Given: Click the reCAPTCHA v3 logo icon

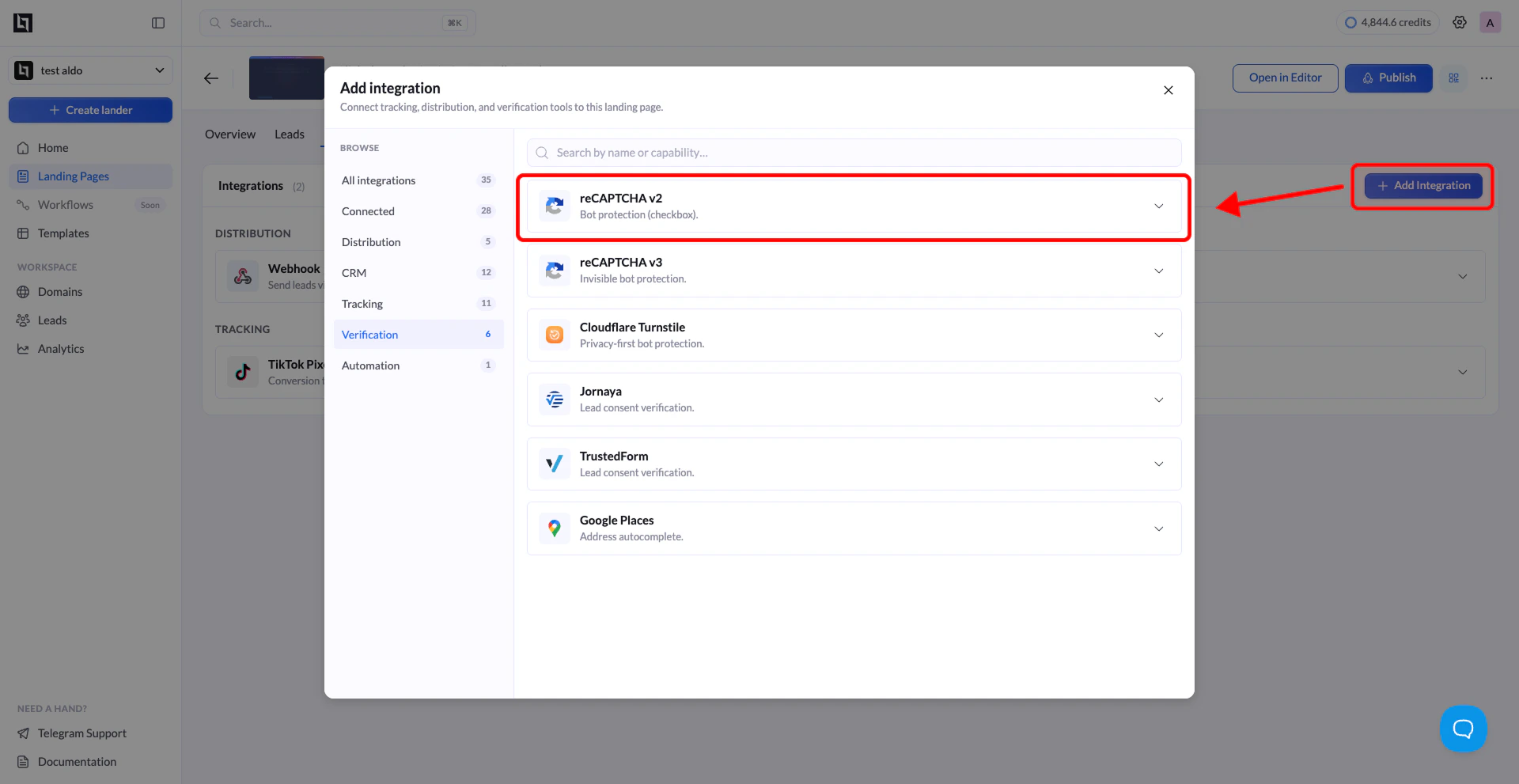Looking at the screenshot, I should [555, 271].
